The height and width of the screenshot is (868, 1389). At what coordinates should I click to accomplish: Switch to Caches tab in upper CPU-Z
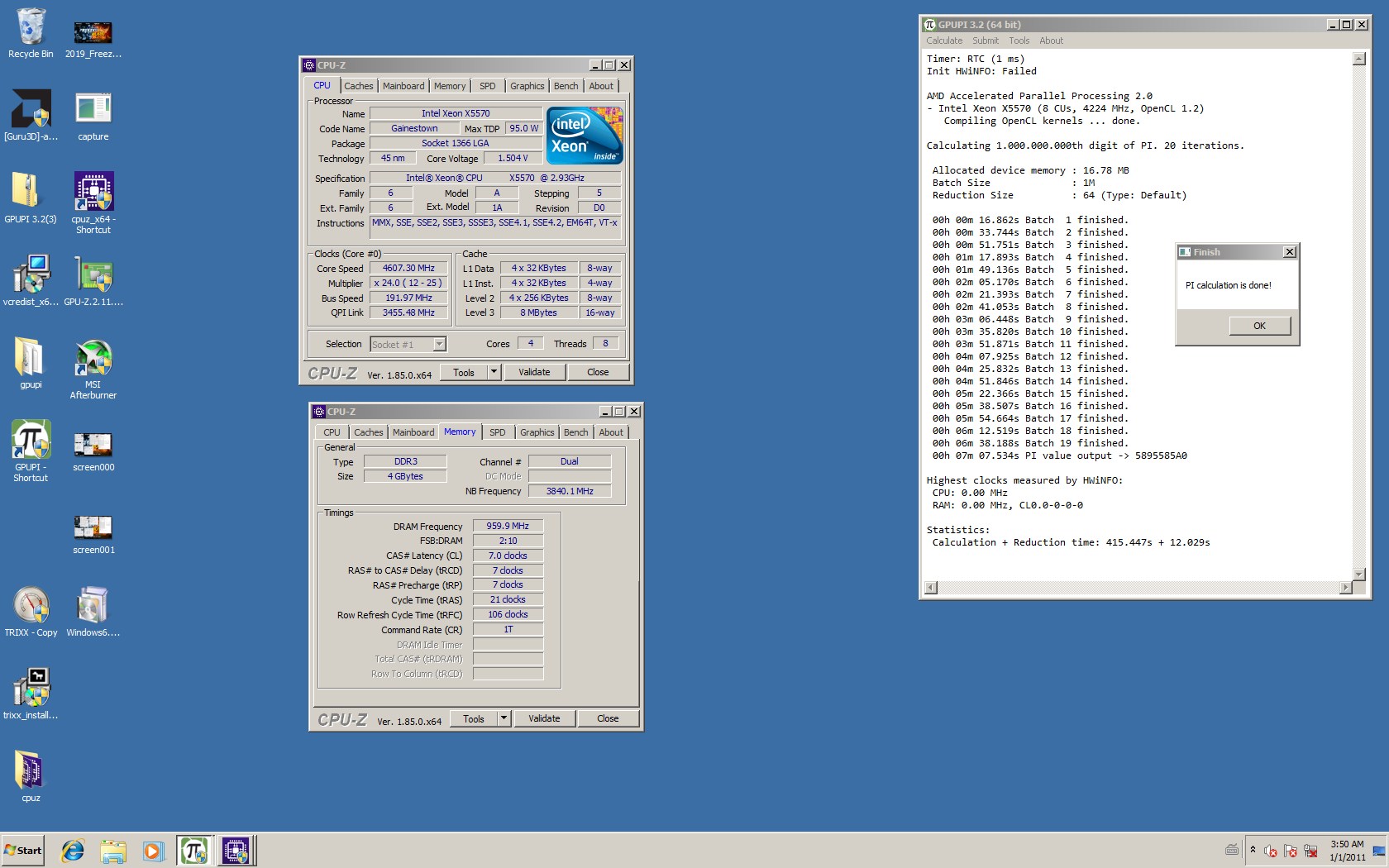(x=359, y=86)
